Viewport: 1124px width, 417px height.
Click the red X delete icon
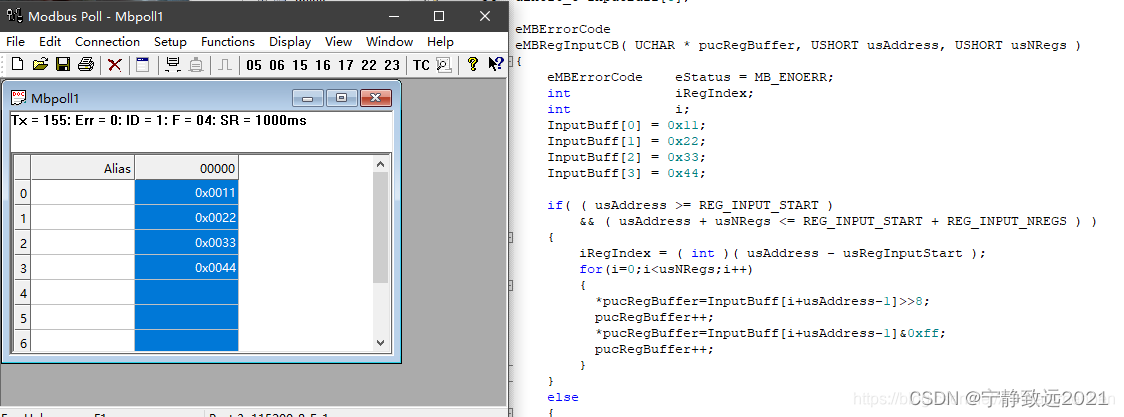coord(115,65)
